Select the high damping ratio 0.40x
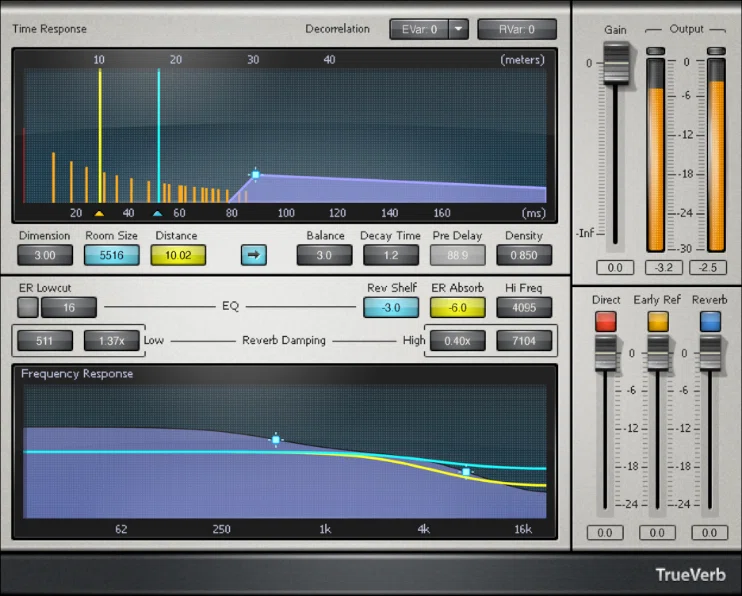Image resolution: width=742 pixels, height=596 pixels. [458, 340]
